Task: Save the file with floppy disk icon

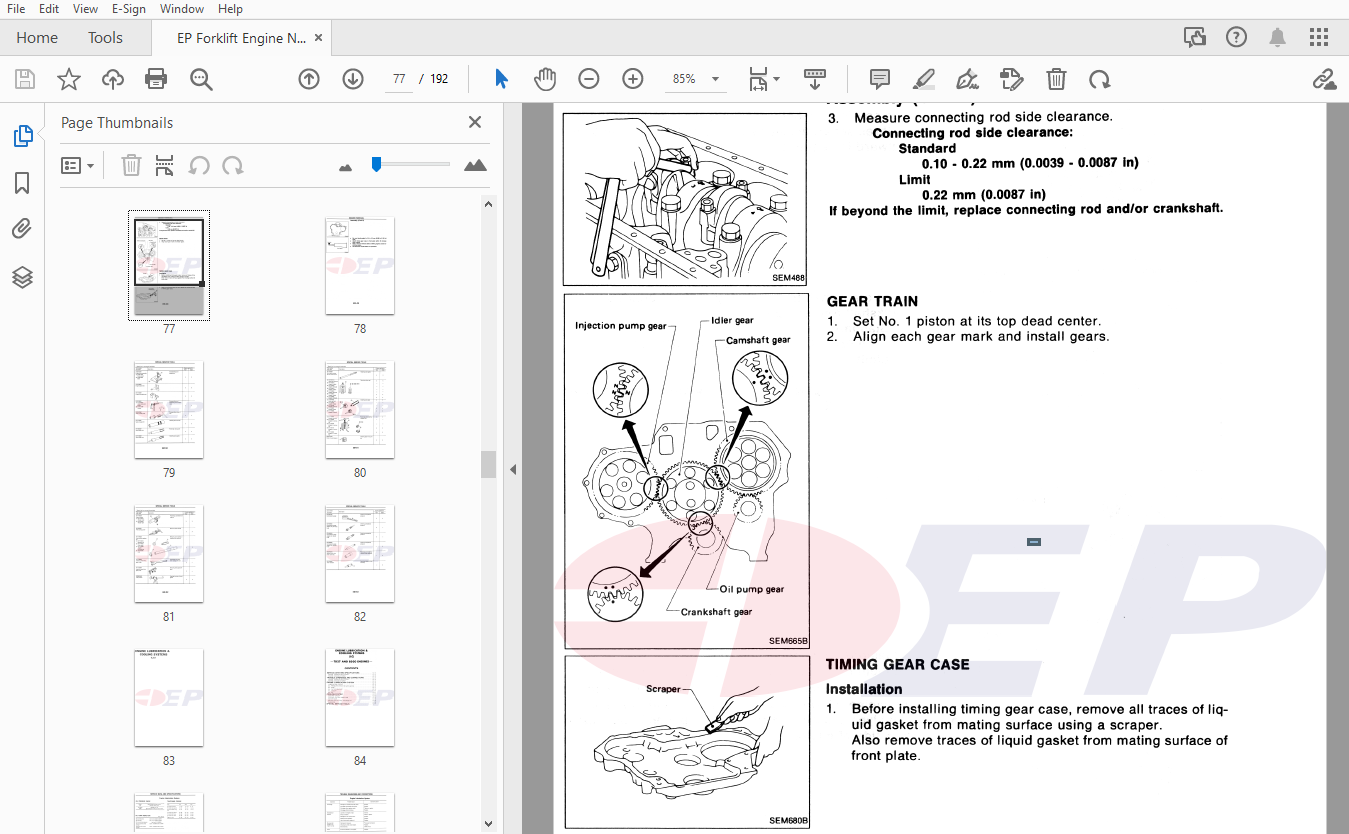Action: click(x=25, y=79)
